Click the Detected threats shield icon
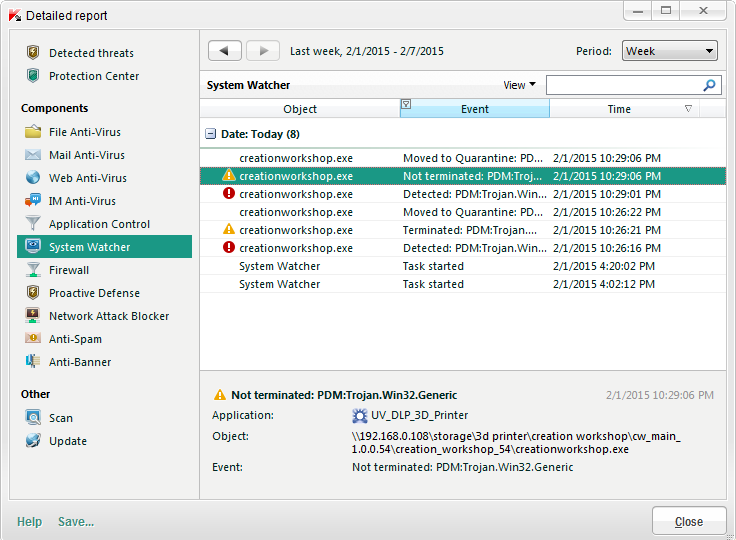Screen dimensions: 736x540 click(33, 53)
